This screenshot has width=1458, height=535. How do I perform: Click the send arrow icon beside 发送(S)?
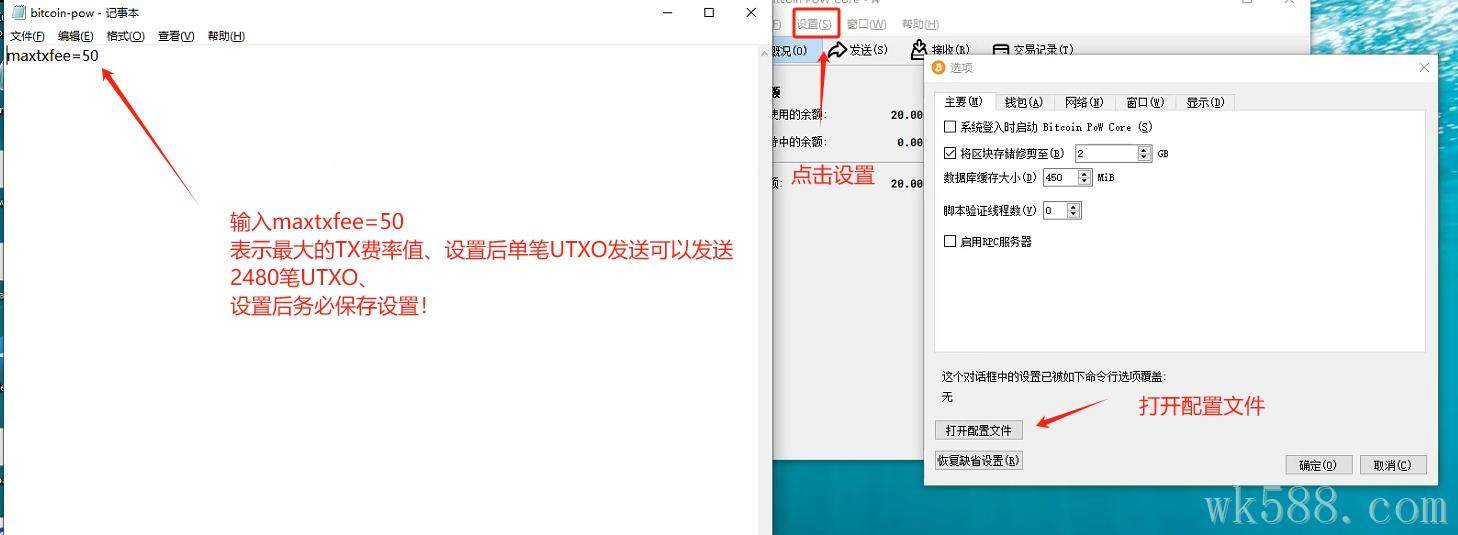837,49
